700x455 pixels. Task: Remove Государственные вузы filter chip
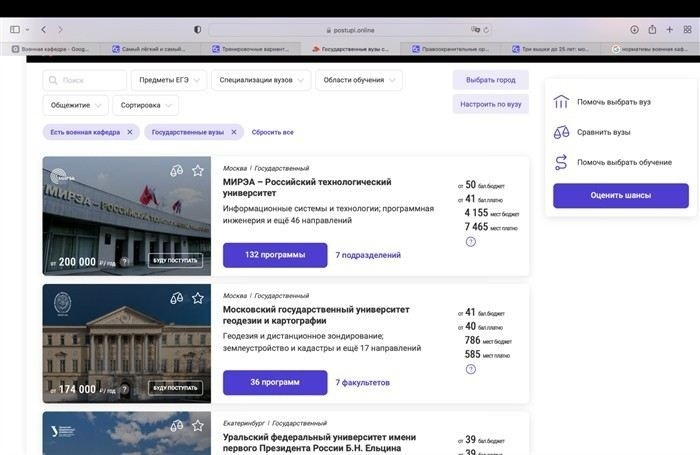(x=234, y=132)
